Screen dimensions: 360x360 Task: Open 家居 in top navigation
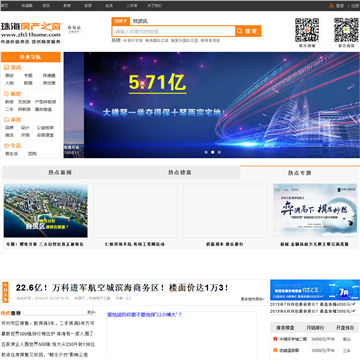pyautogui.click(x=88, y=6)
